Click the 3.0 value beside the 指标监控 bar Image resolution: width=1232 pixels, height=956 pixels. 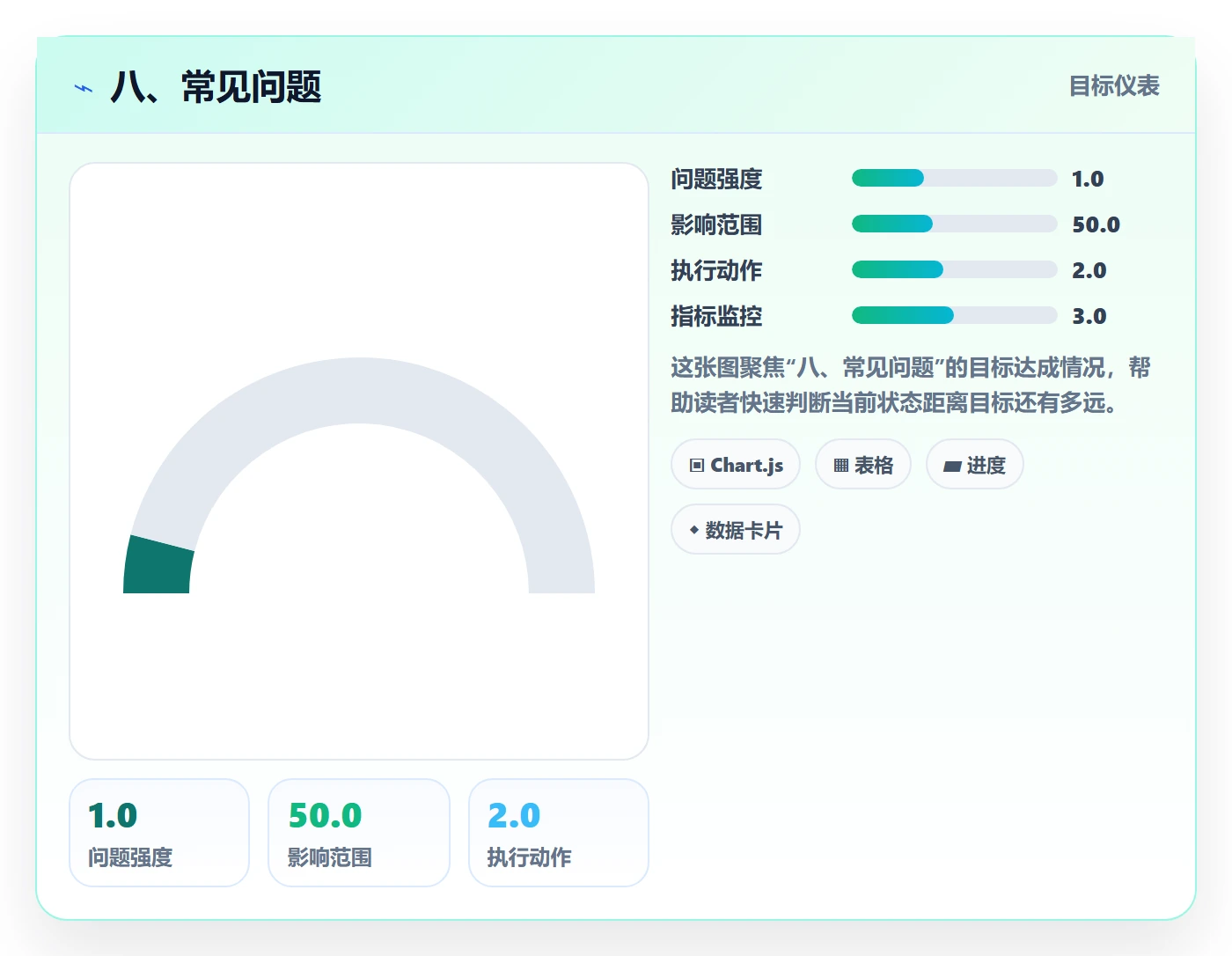pos(1089,316)
